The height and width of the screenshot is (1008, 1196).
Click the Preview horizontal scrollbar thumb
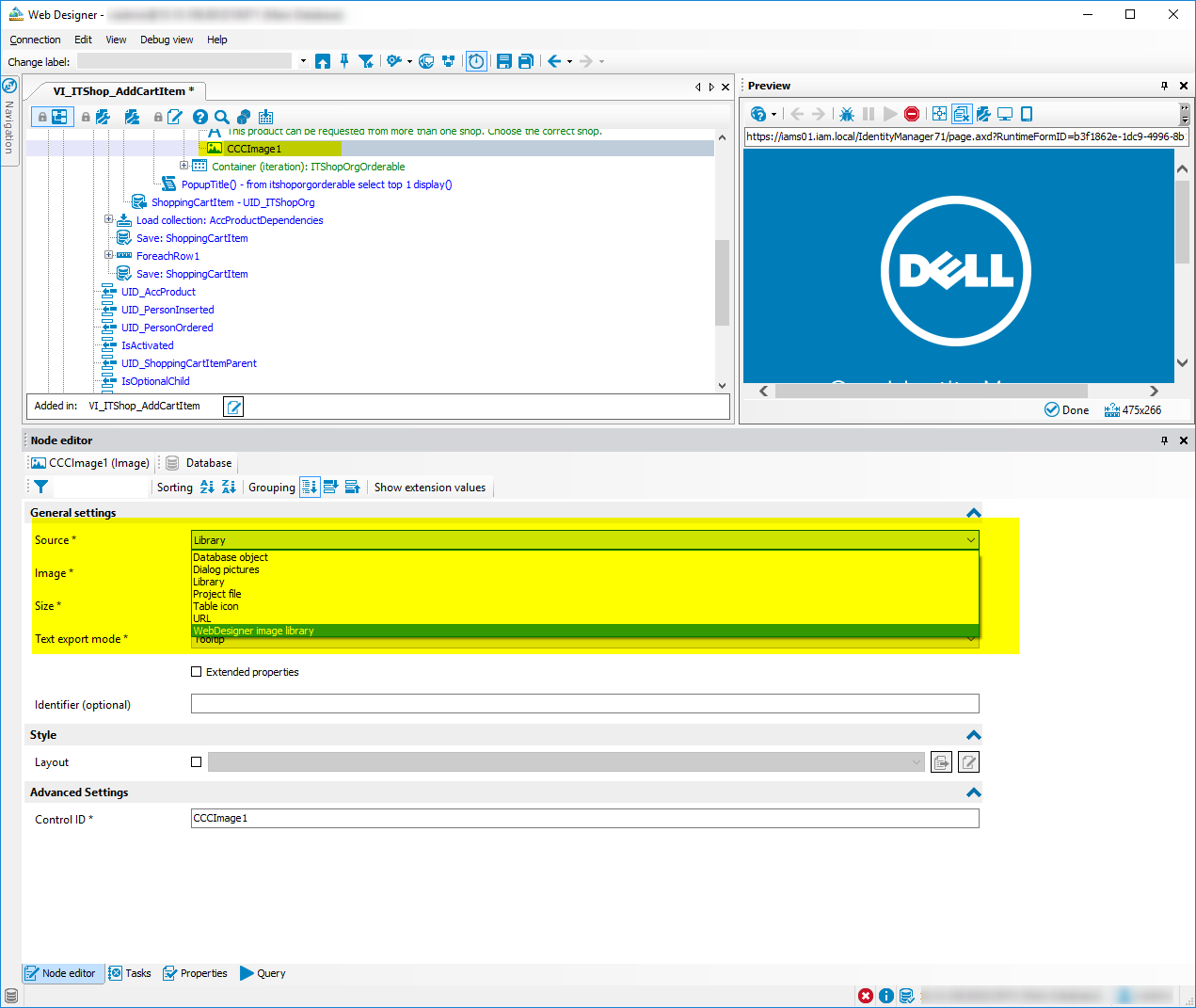[931, 391]
